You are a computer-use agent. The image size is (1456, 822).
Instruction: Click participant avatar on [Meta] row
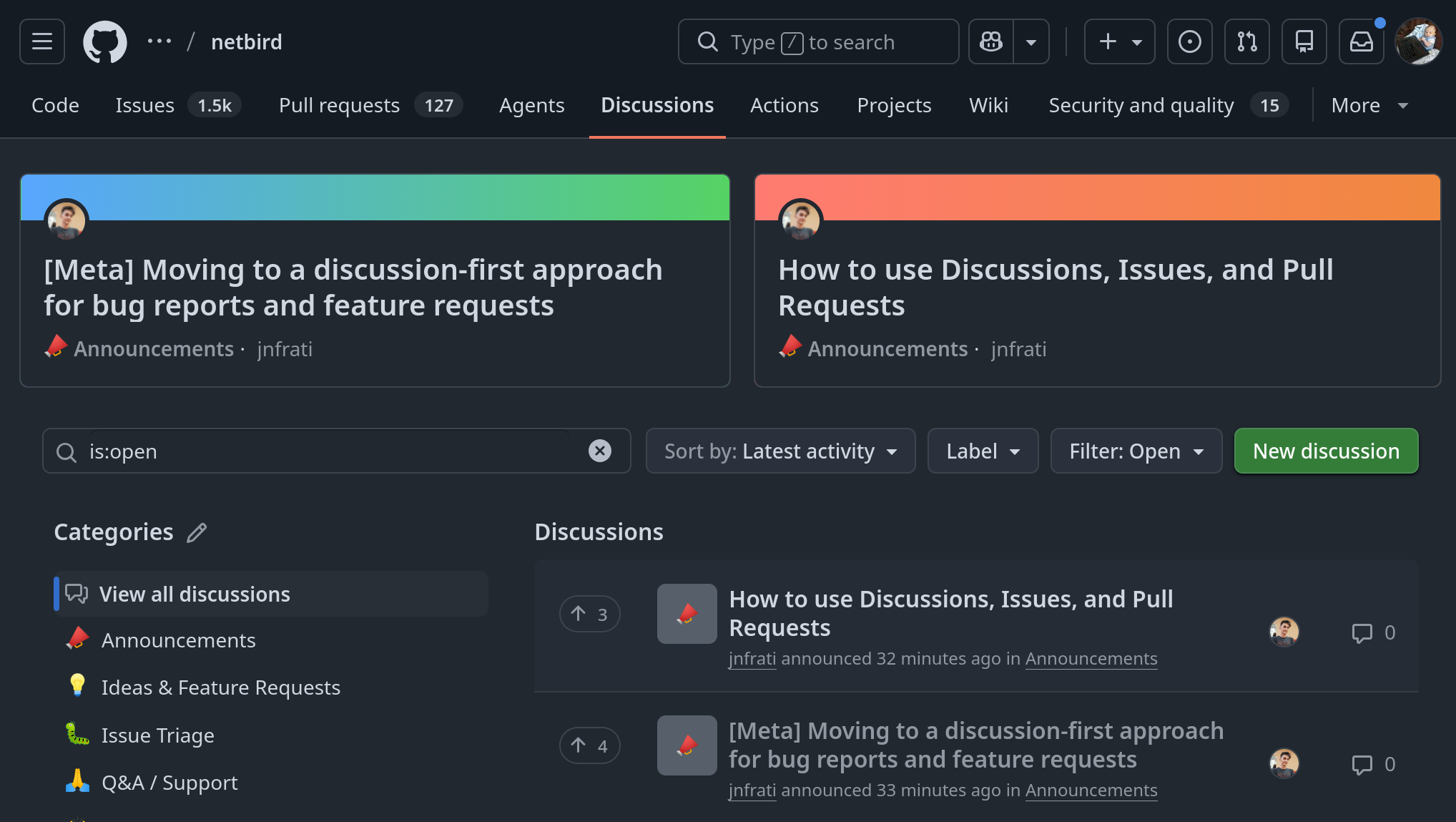tap(1284, 763)
